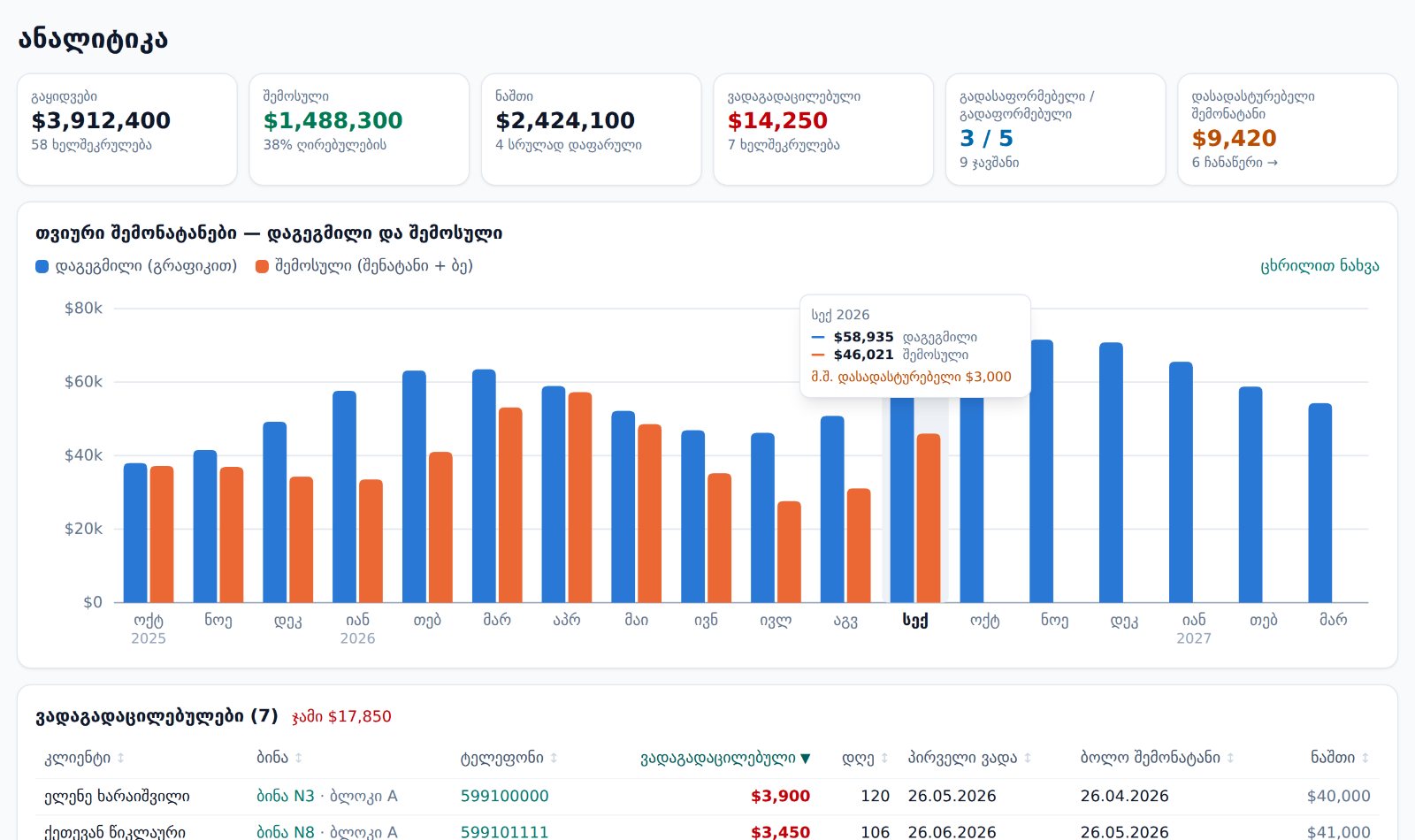The image size is (1415, 840).
Task: Select the blue planned bar for აპრ
Action: tap(554, 494)
